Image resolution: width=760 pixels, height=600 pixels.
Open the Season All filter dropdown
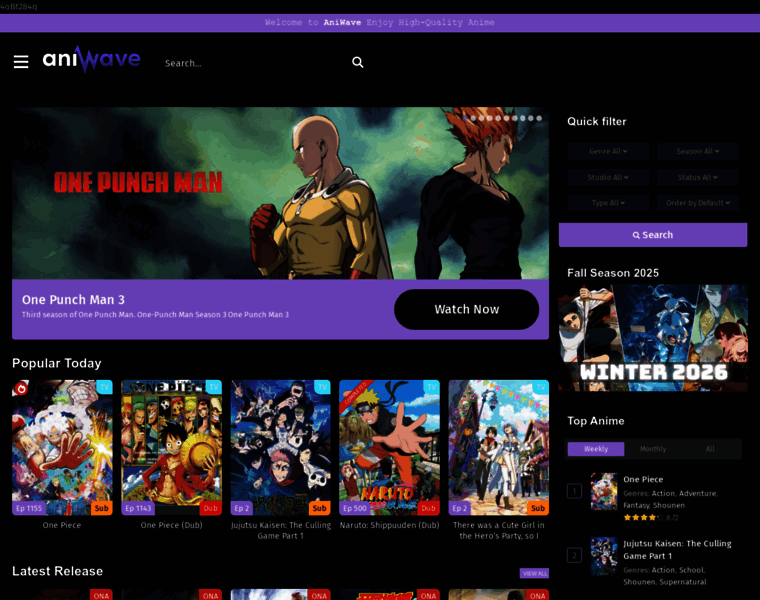click(x=697, y=151)
